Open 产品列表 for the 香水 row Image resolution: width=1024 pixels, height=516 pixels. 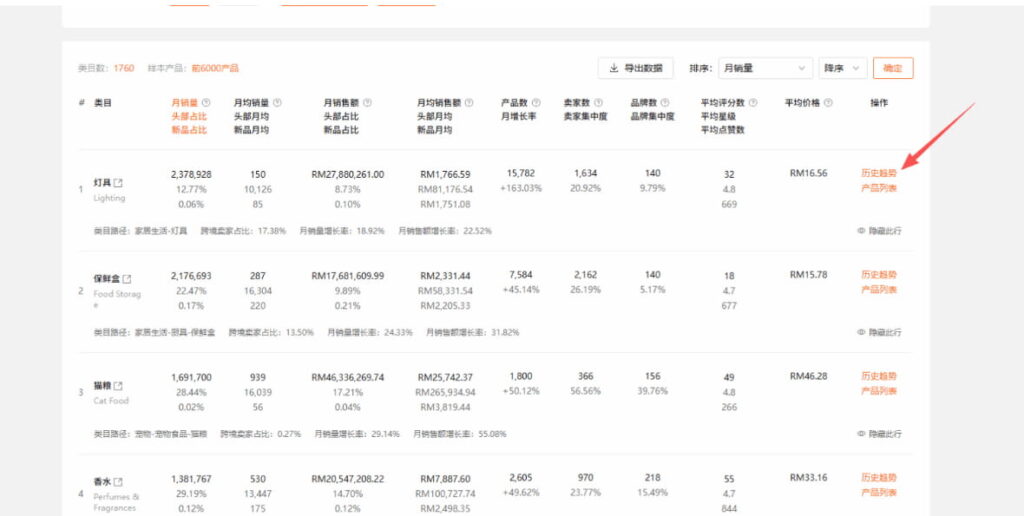[x=879, y=492]
